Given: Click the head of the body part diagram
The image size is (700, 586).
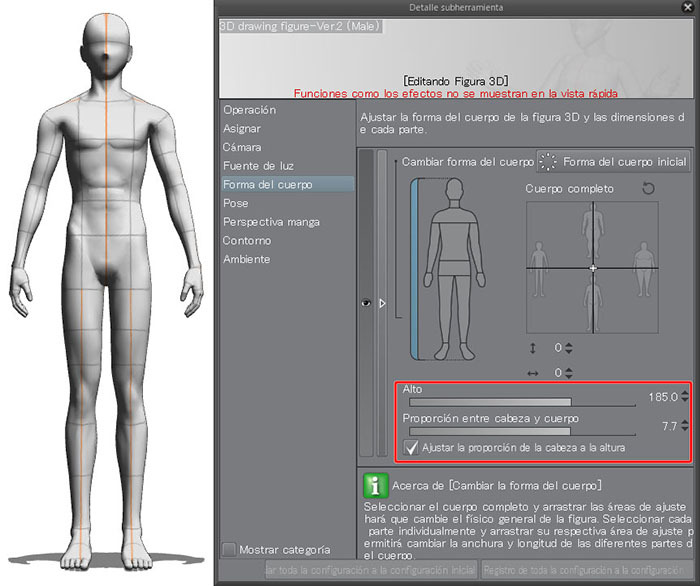Looking at the screenshot, I should click(x=454, y=189).
